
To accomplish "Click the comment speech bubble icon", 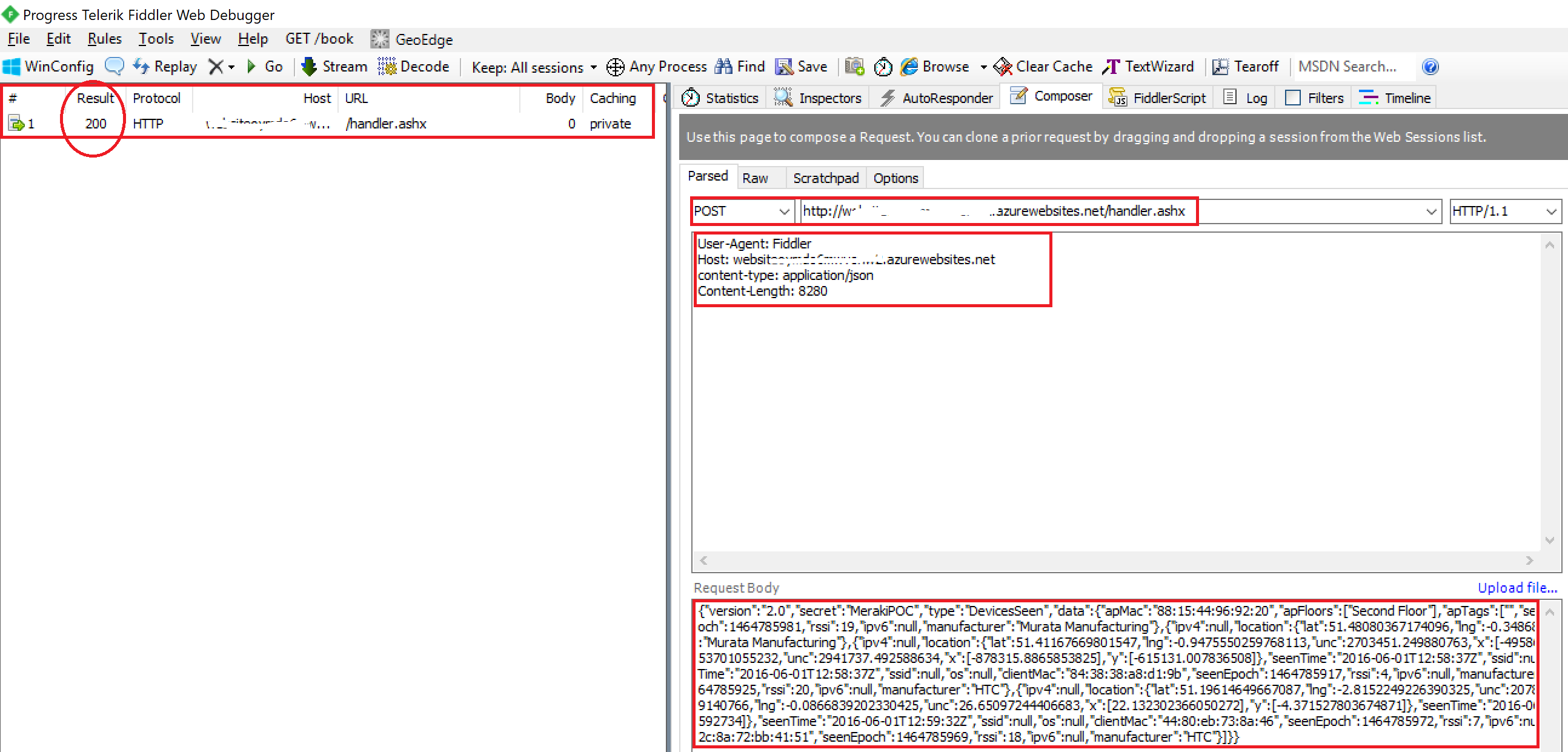I will 114,66.
